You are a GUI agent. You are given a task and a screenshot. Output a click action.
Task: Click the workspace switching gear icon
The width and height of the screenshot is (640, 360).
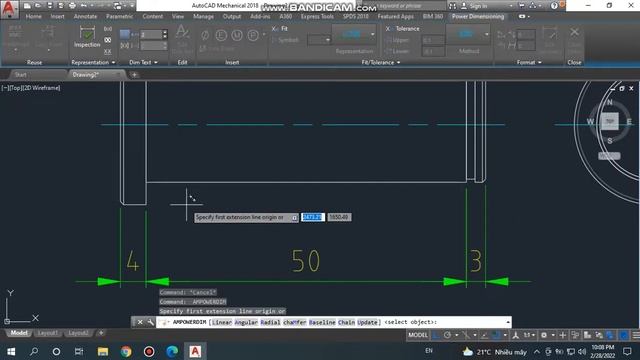point(544,335)
